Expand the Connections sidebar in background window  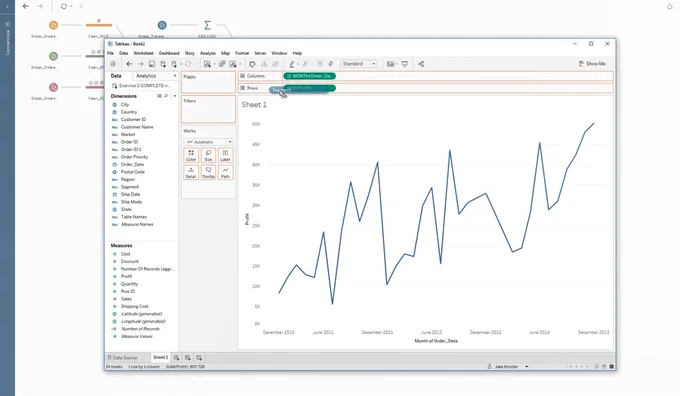(7, 6)
